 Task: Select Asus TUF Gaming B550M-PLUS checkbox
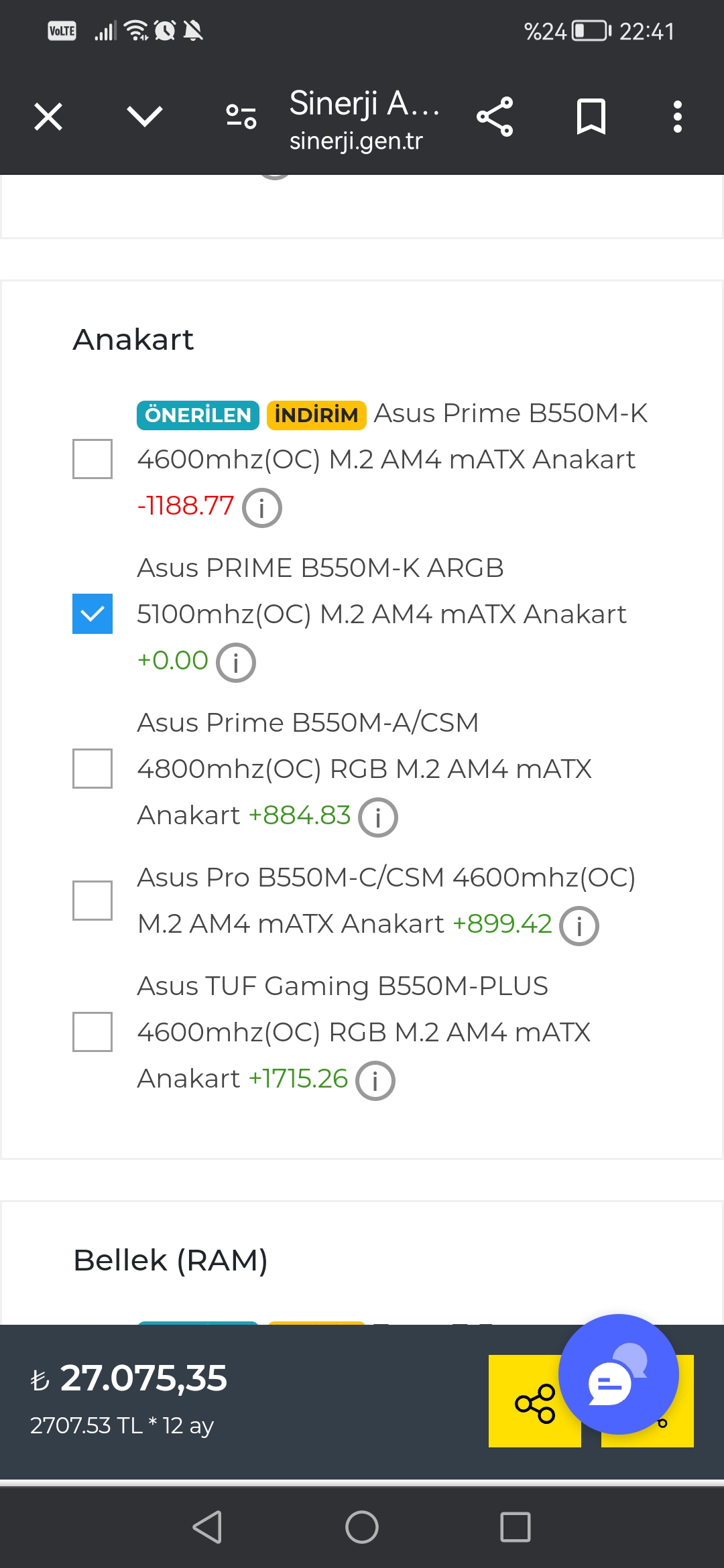click(93, 1032)
